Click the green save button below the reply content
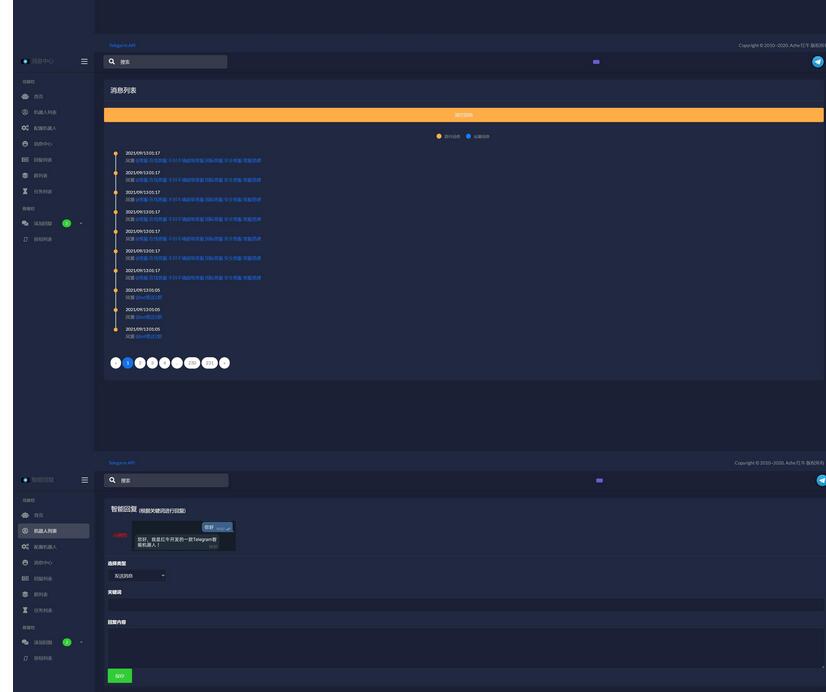The image size is (826, 692). pos(119,676)
